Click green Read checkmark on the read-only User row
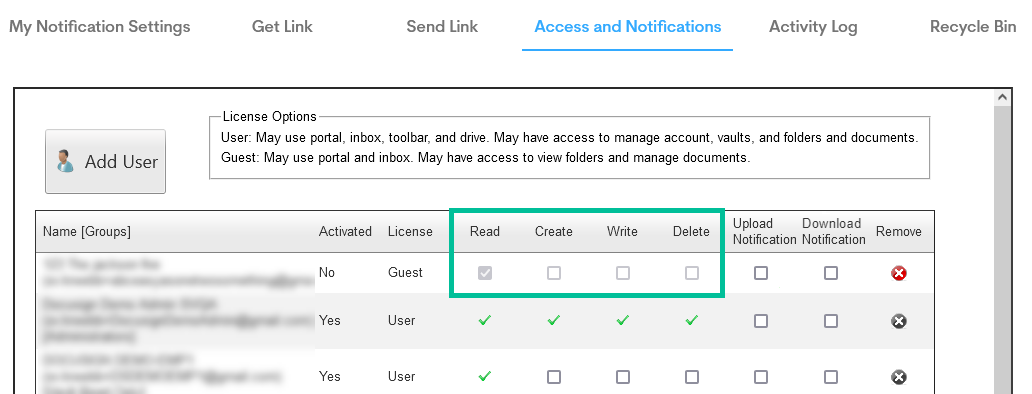This screenshot has width=1032, height=394. [x=485, y=376]
